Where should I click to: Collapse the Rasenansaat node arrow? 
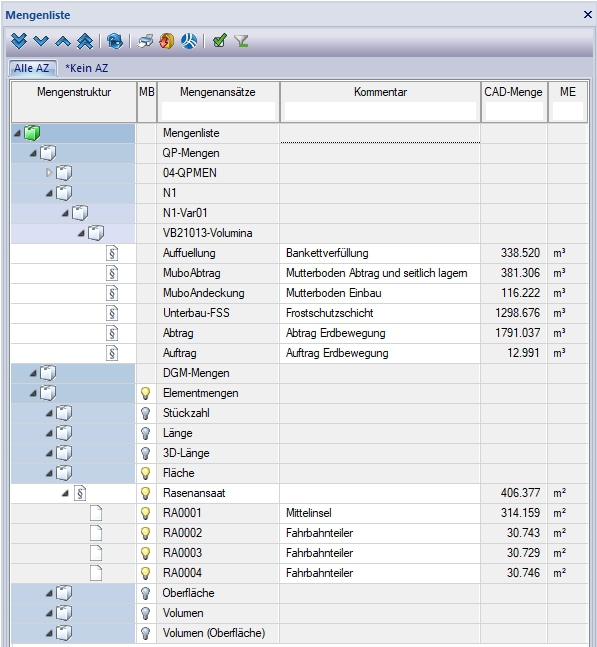click(65, 494)
